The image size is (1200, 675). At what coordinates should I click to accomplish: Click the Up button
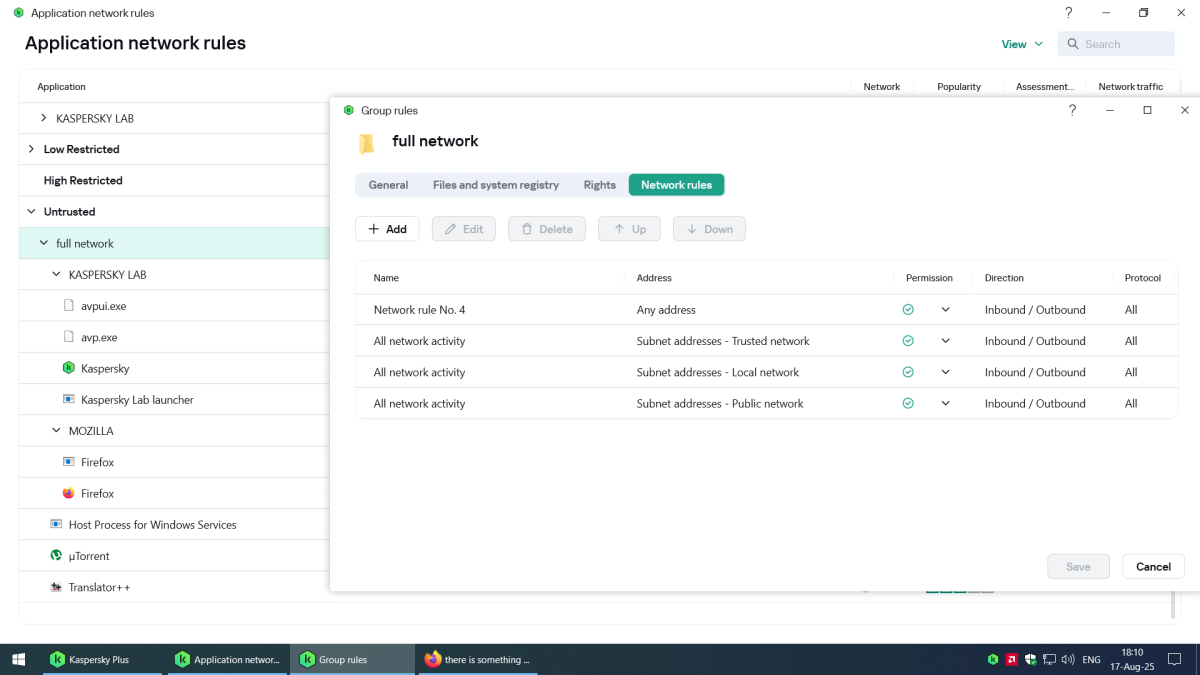click(x=630, y=229)
